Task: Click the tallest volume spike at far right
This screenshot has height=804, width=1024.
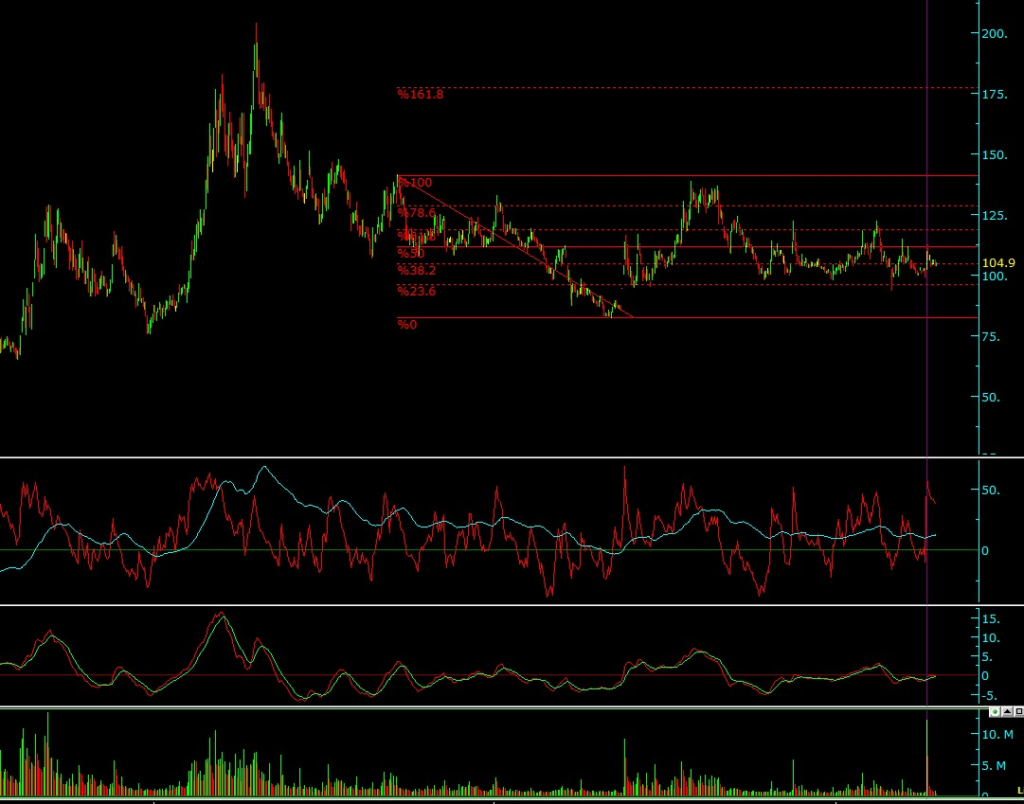Action: click(x=927, y=750)
